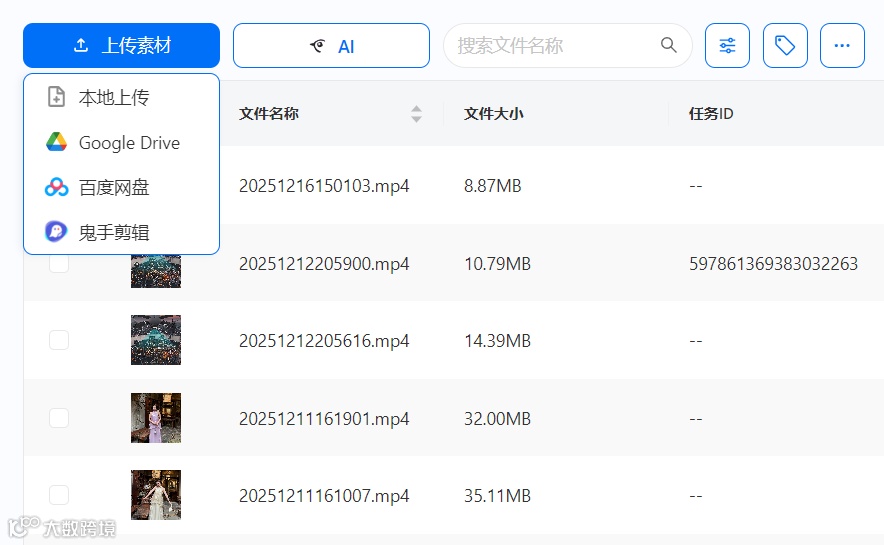This screenshot has width=884, height=545.
Task: Click the Google Drive logo icon
Action: tap(56, 142)
